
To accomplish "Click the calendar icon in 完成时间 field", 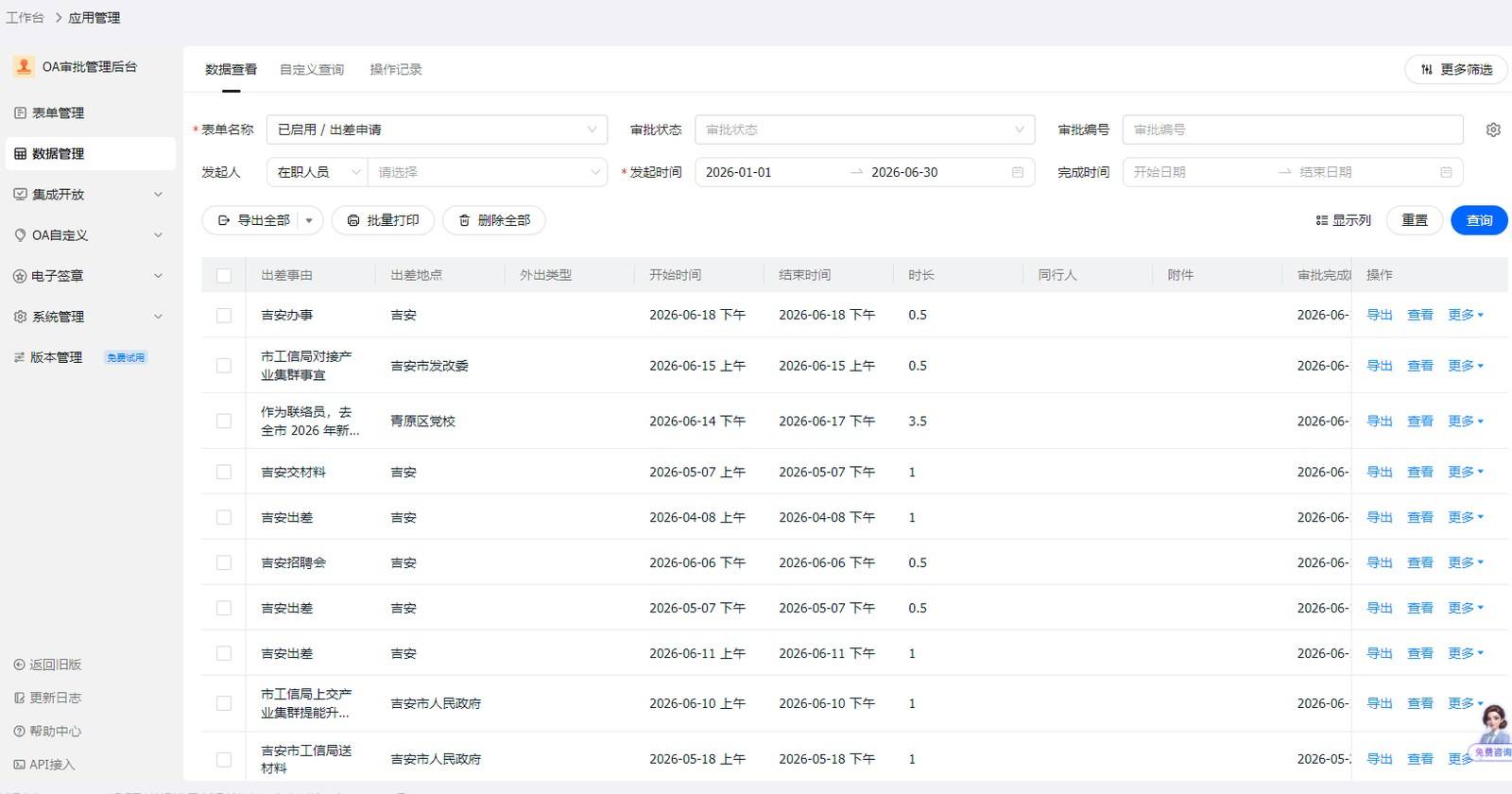I will pyautogui.click(x=1446, y=172).
